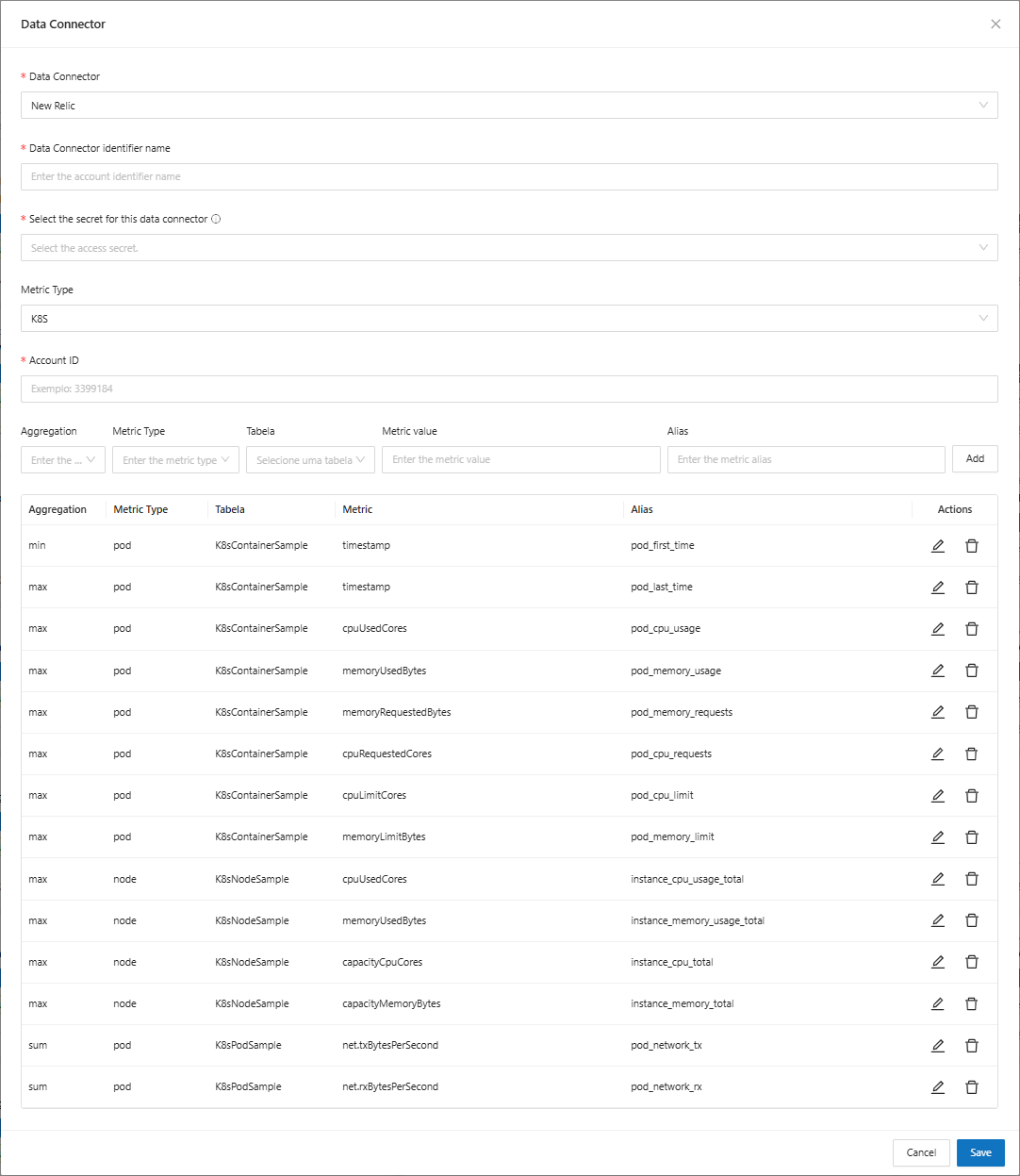Image resolution: width=1020 pixels, height=1176 pixels.
Task: Edit the instance_cpu_usage_total row
Action: [x=938, y=879]
